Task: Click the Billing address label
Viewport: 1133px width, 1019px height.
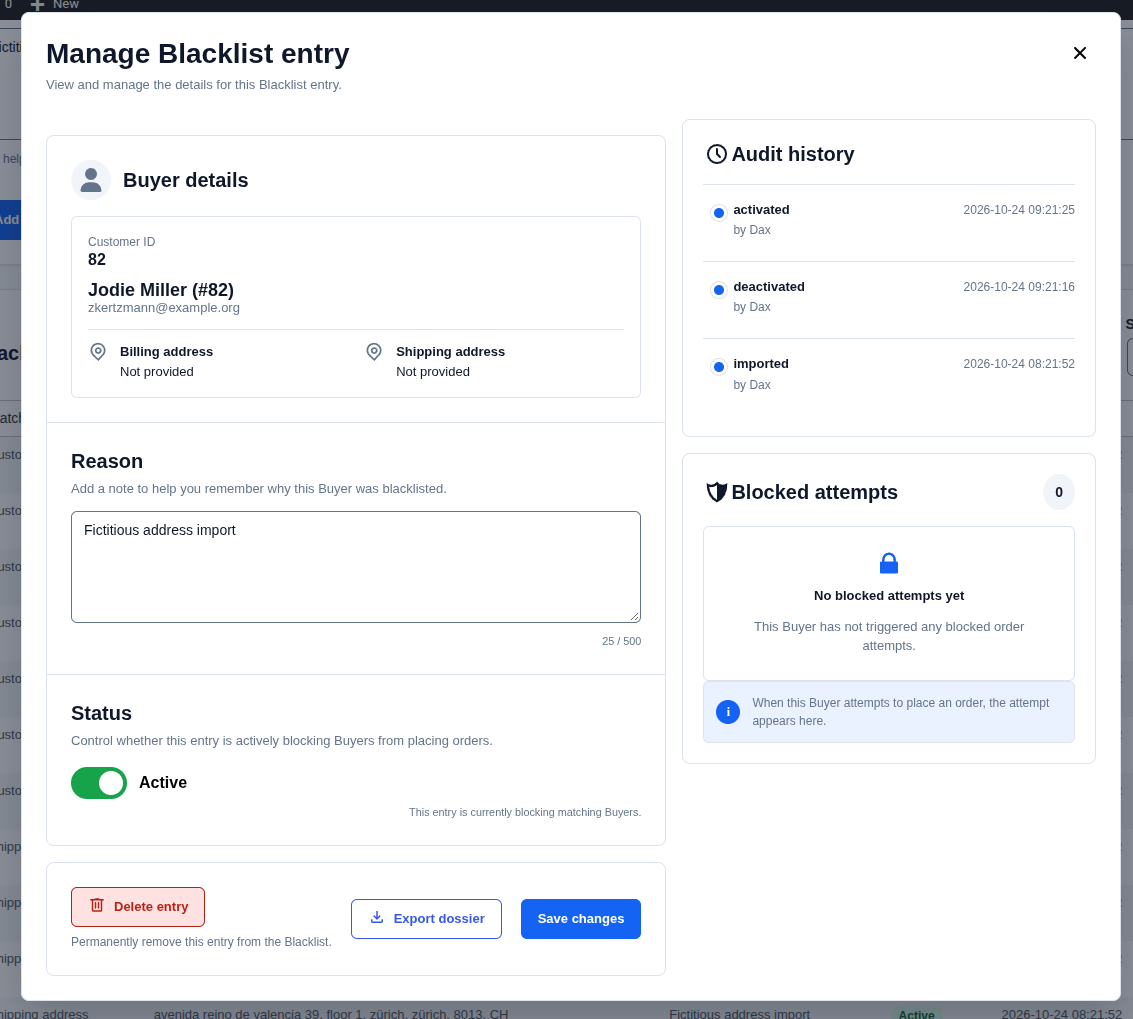Action: (x=166, y=352)
